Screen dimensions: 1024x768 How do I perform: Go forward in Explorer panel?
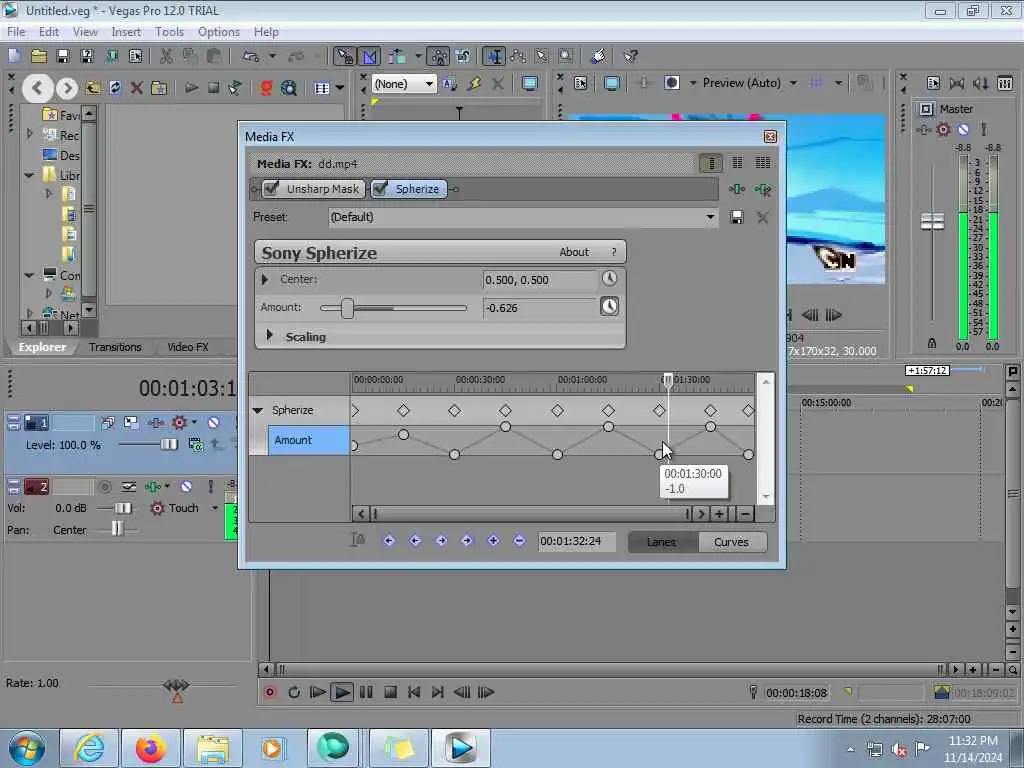tap(67, 88)
